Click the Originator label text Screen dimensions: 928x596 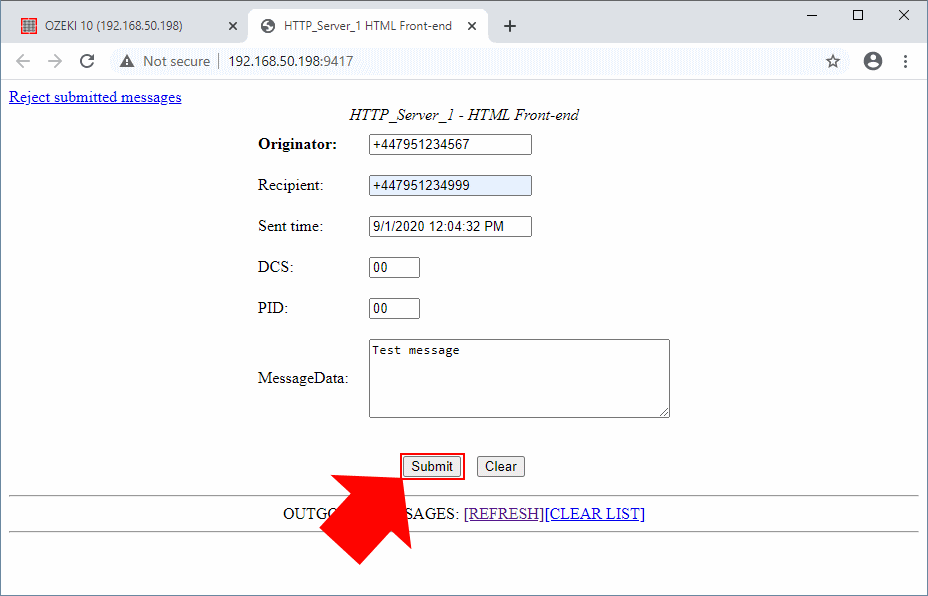pos(297,144)
